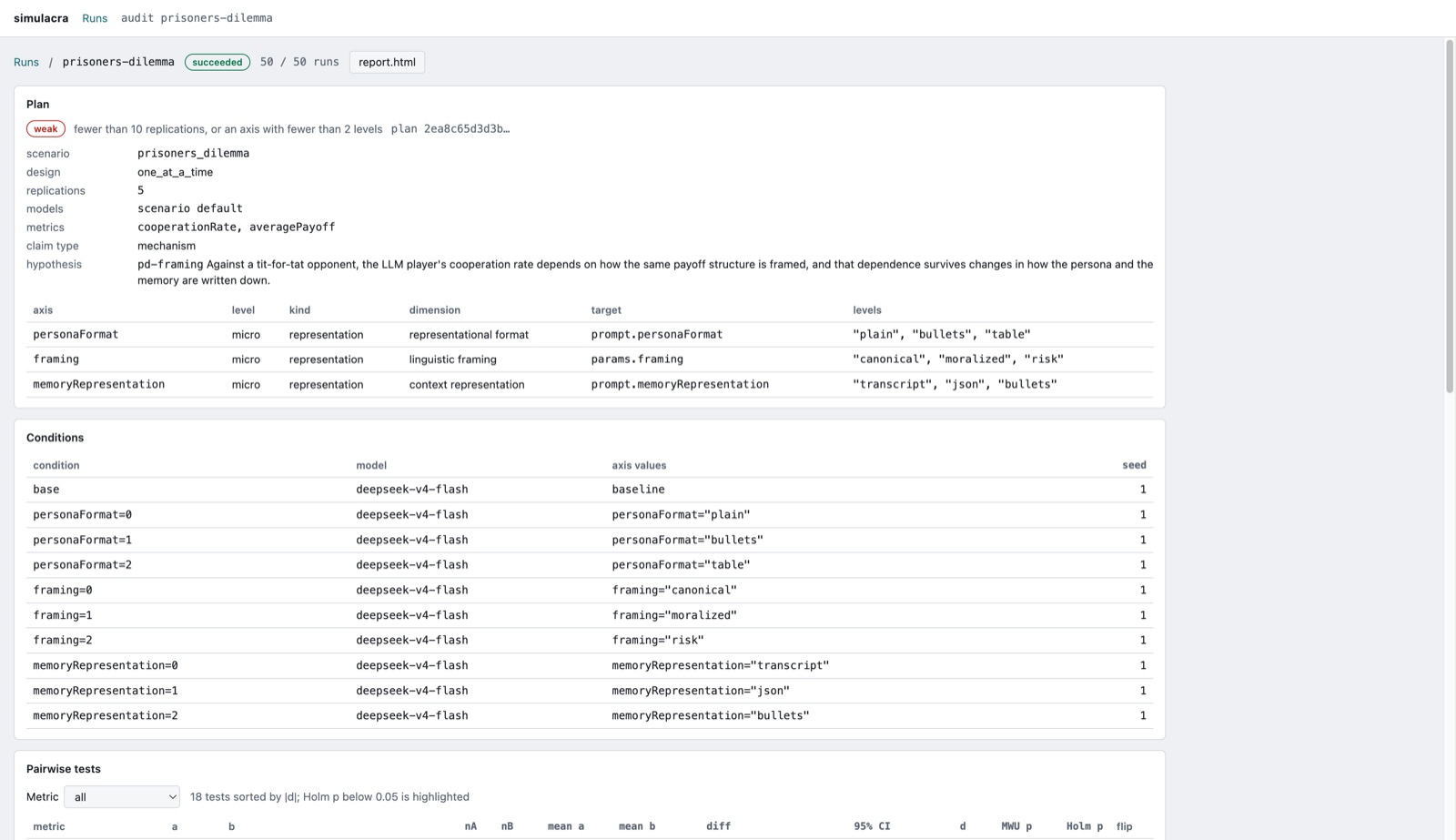
Task: Click the prompt.personaFormat target cell
Action: (656, 335)
